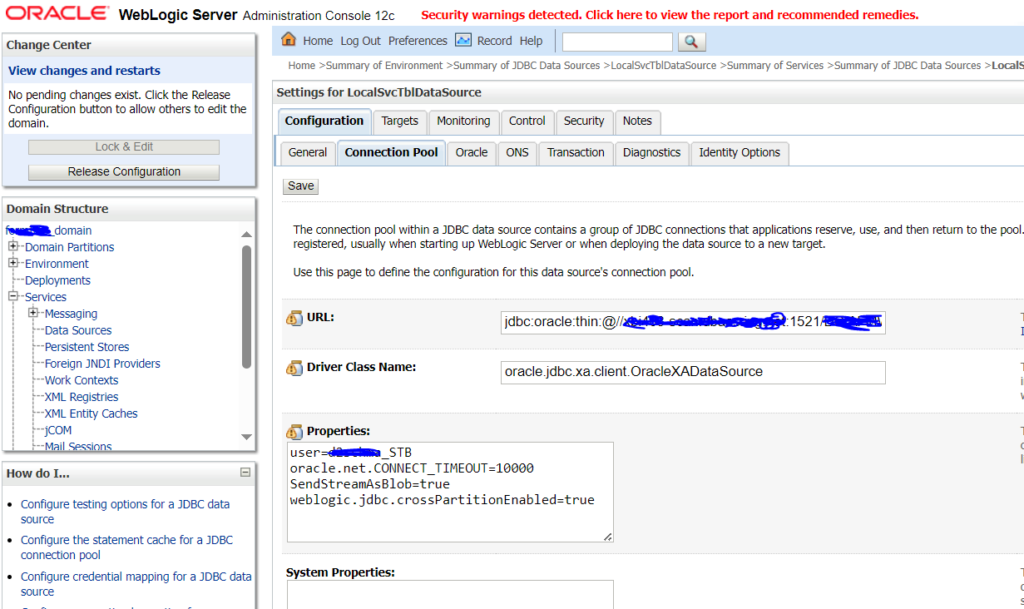This screenshot has height=609, width=1024.
Task: Click the Driver Class Name input field
Action: point(693,372)
